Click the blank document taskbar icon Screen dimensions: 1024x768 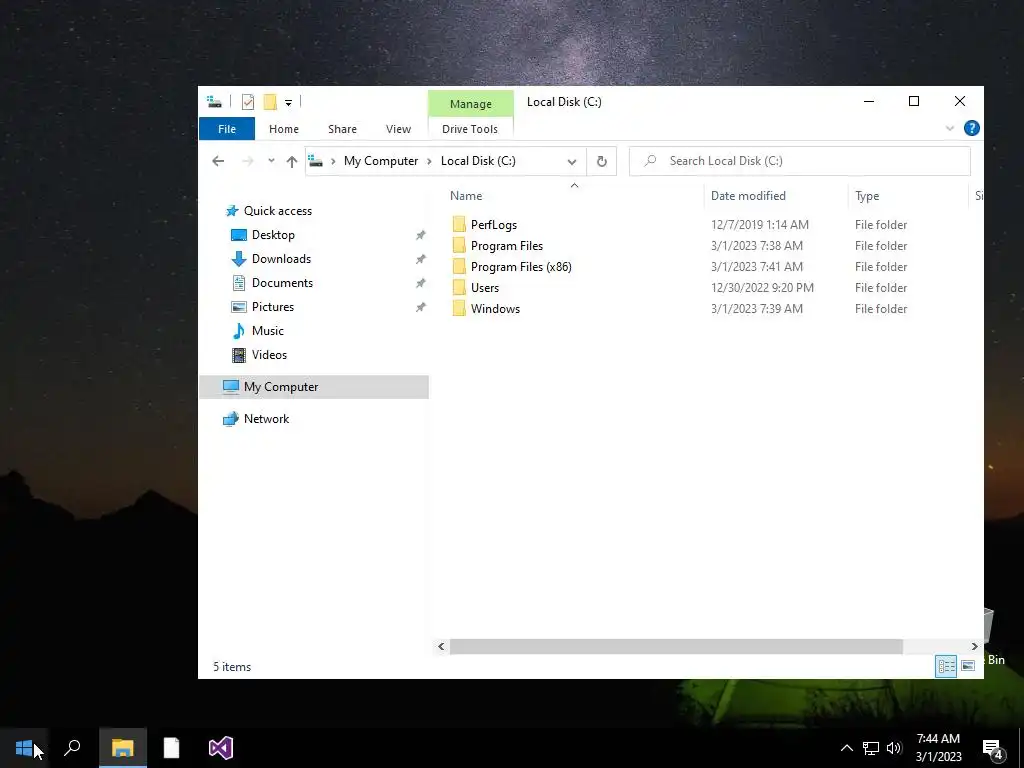[x=171, y=748]
